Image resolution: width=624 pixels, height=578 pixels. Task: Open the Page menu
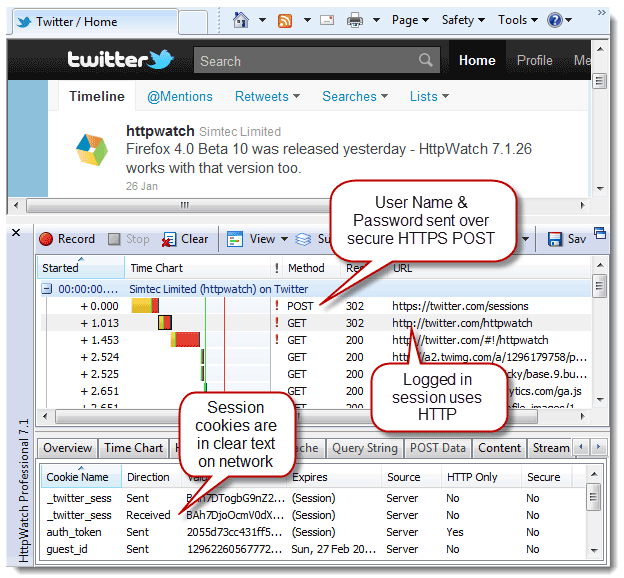coord(410,20)
